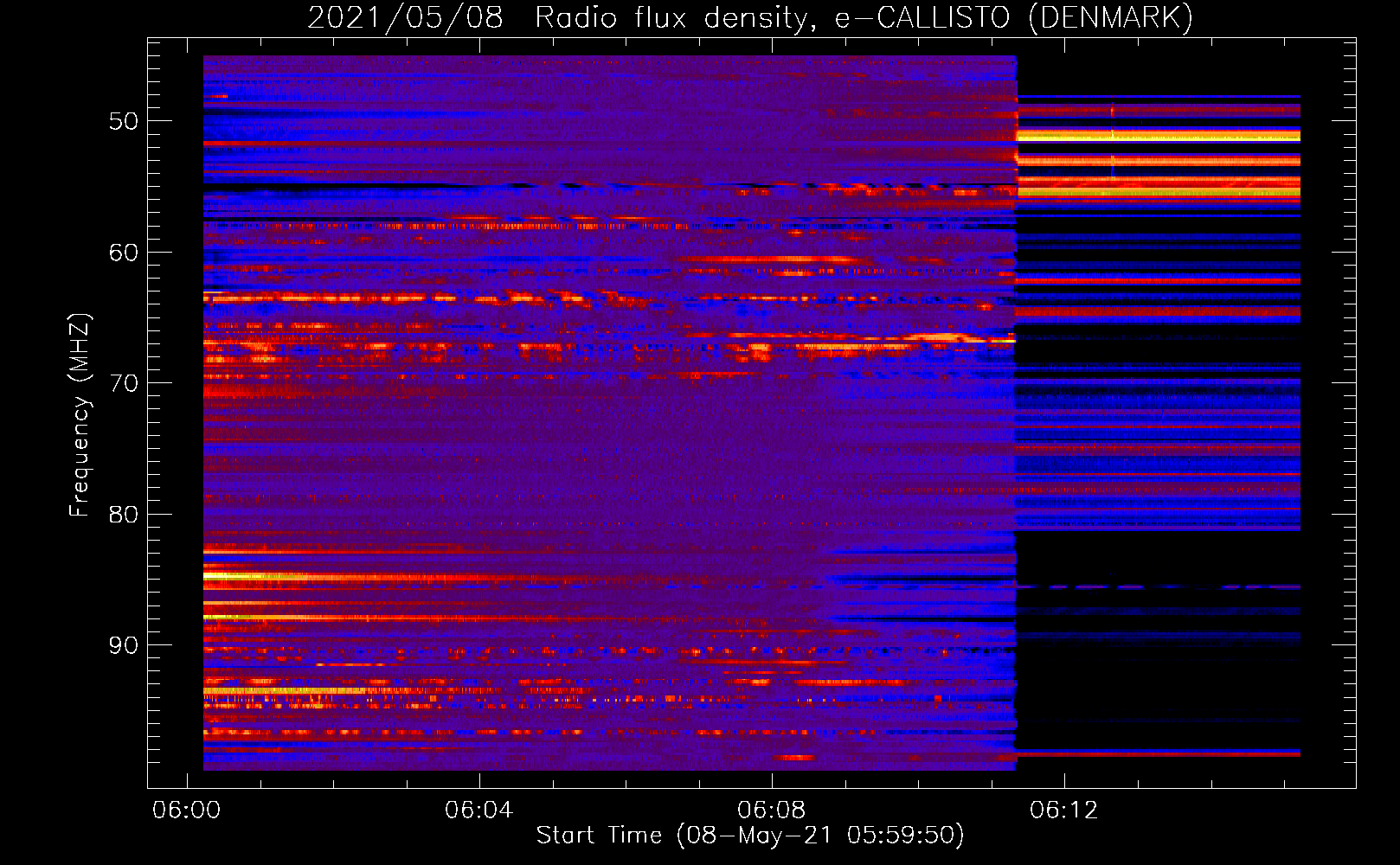Click the plot title '2021/05/08 Radio flux density'
This screenshot has width=1400, height=865.
[x=561, y=17]
